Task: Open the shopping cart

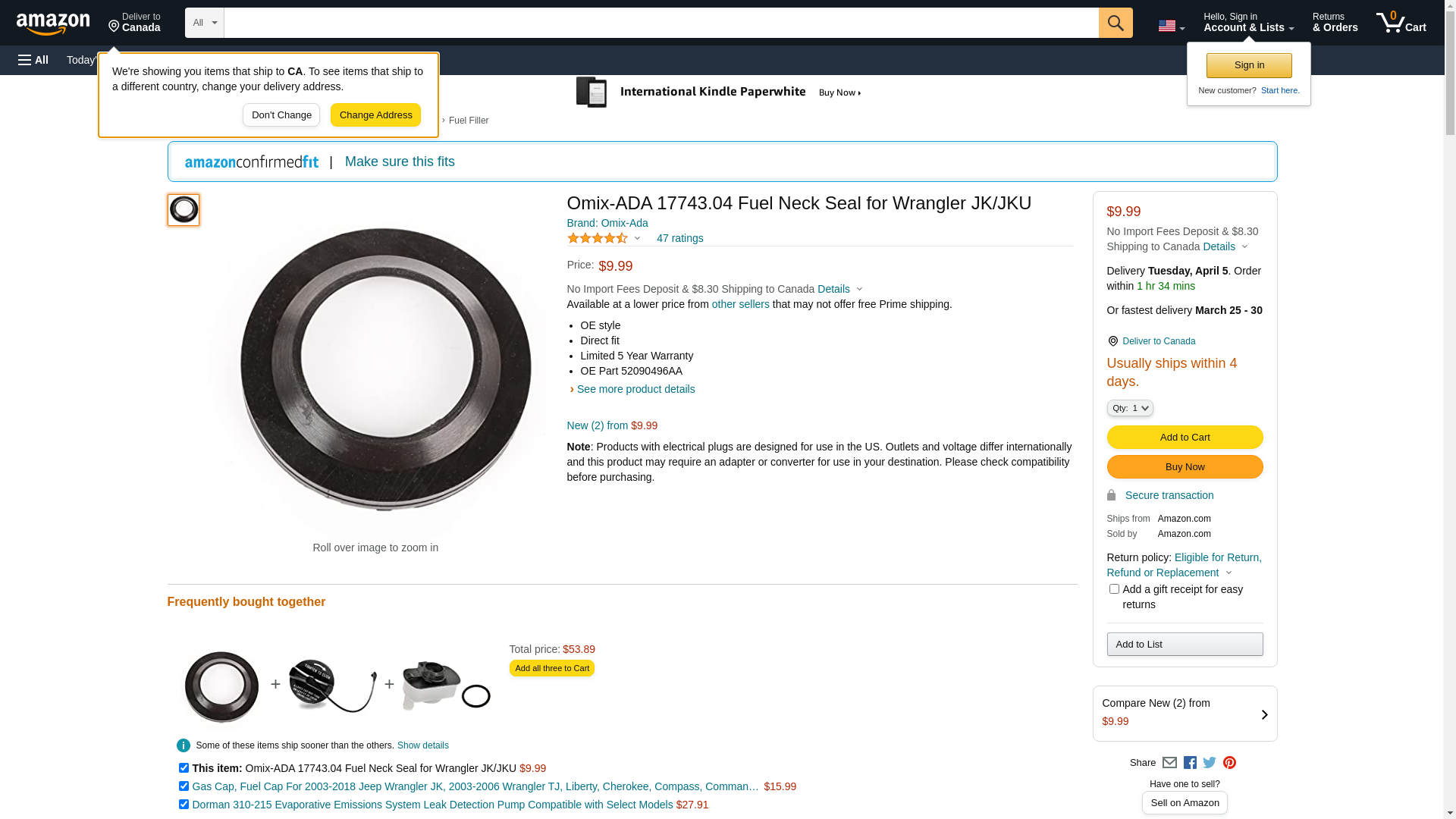Action: 1401,23
